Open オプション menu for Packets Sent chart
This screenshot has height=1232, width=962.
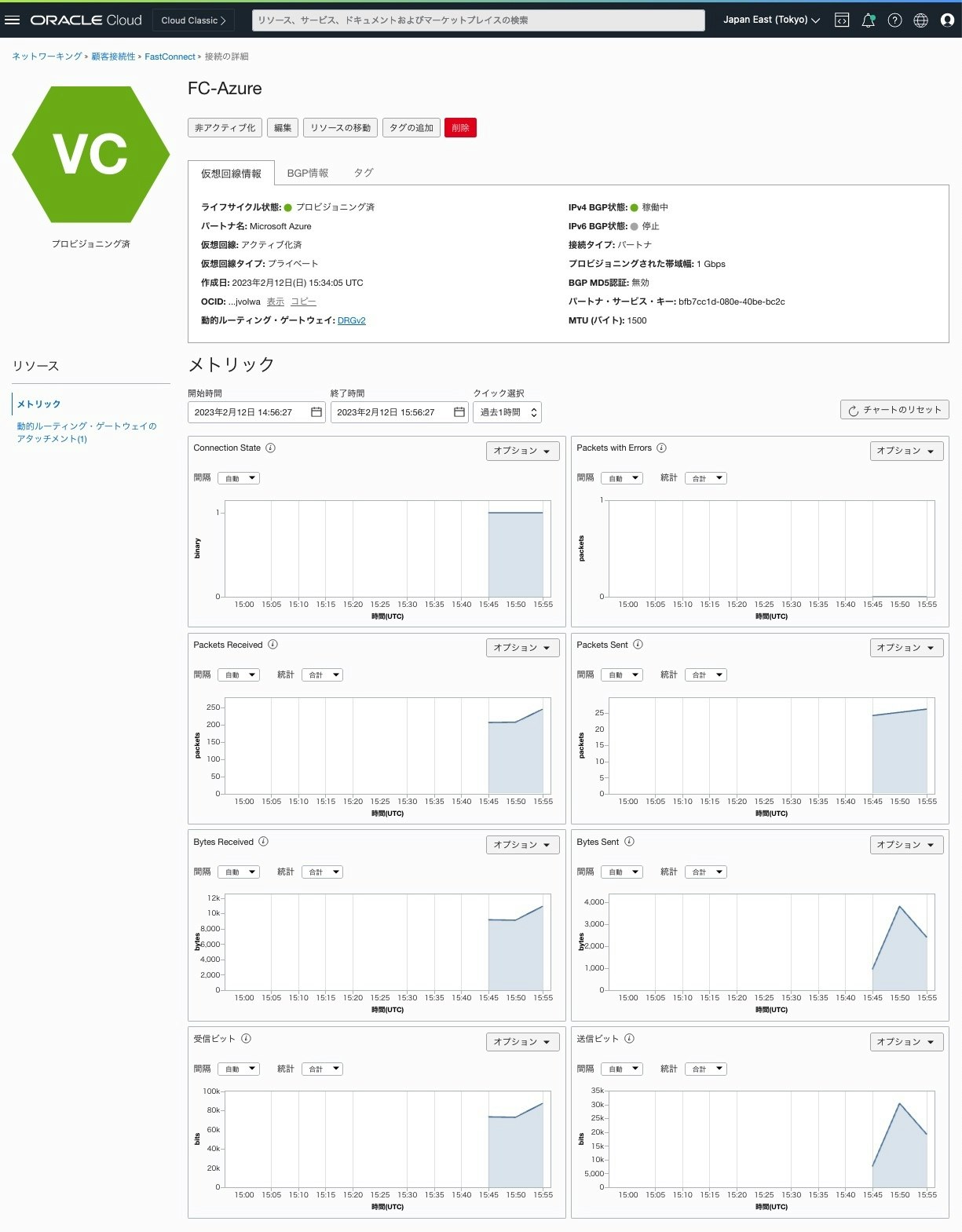tap(906, 648)
